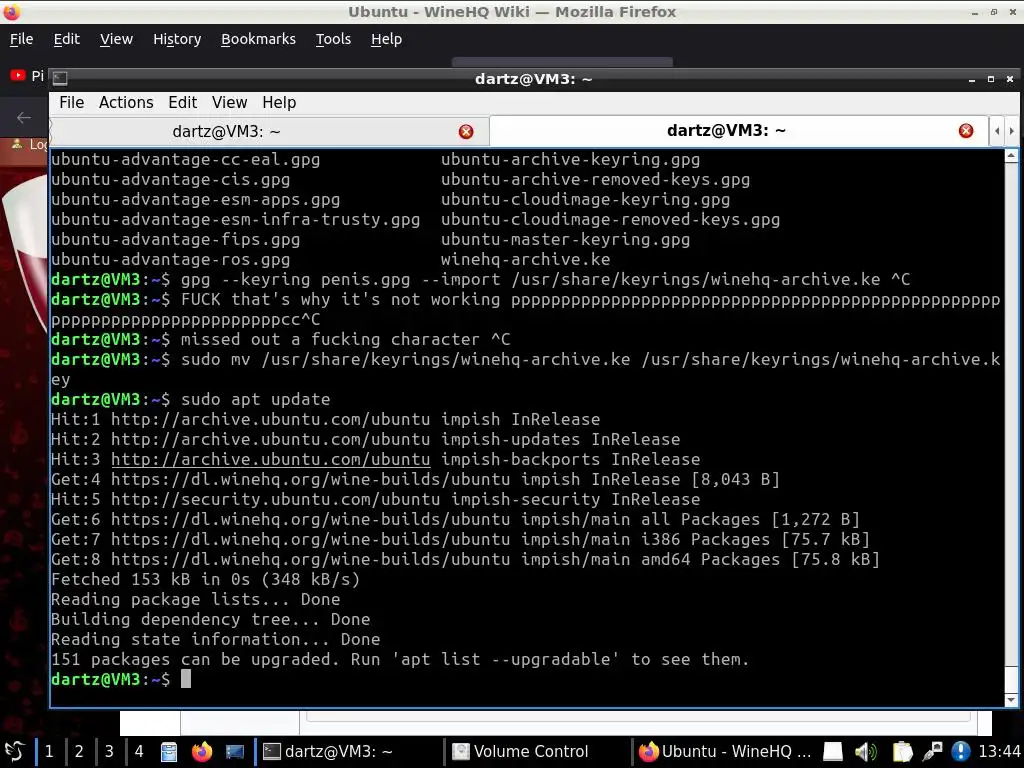
Task: Click the terminal window title bar icon
Action: click(x=60, y=78)
